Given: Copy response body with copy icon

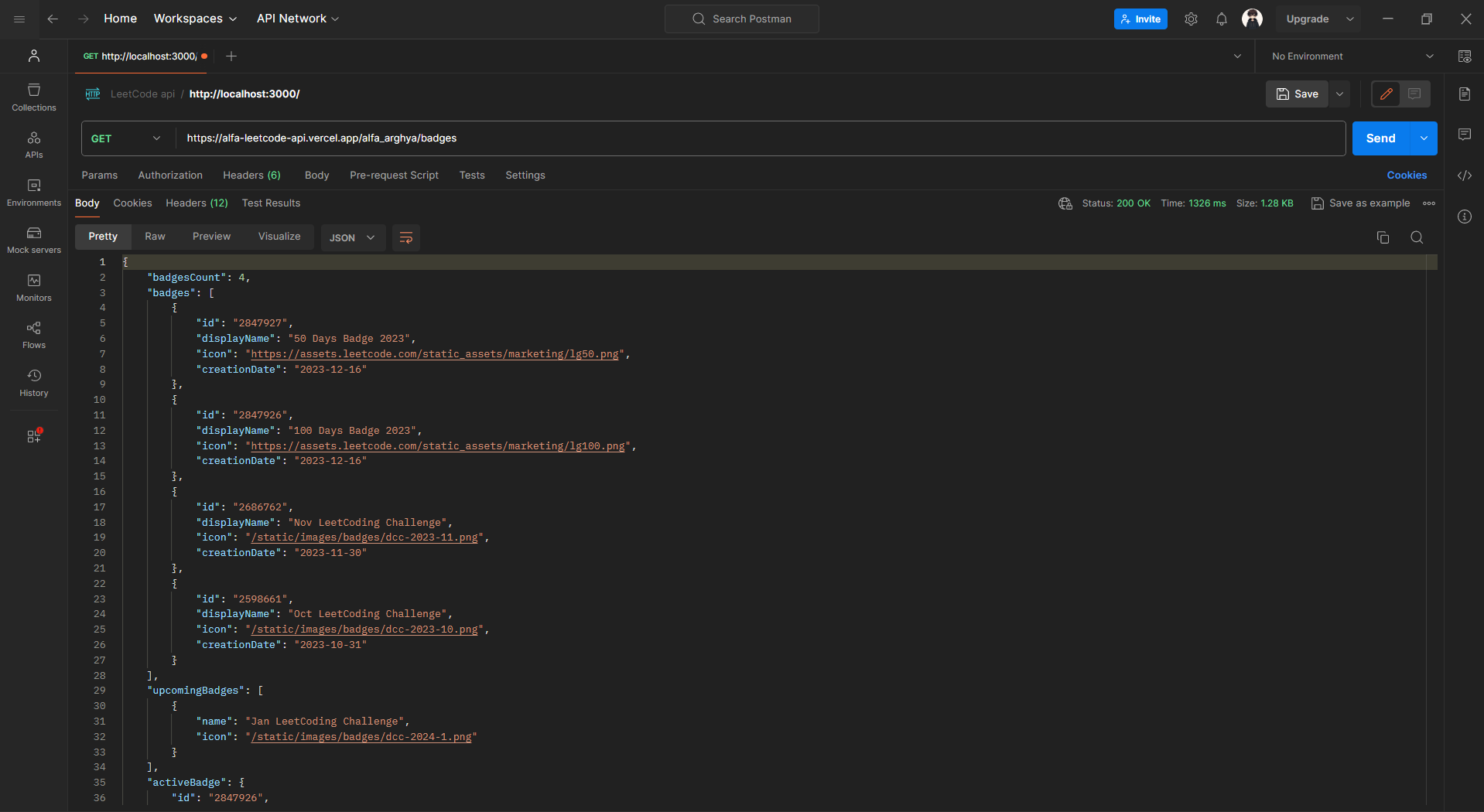Looking at the screenshot, I should point(1383,237).
